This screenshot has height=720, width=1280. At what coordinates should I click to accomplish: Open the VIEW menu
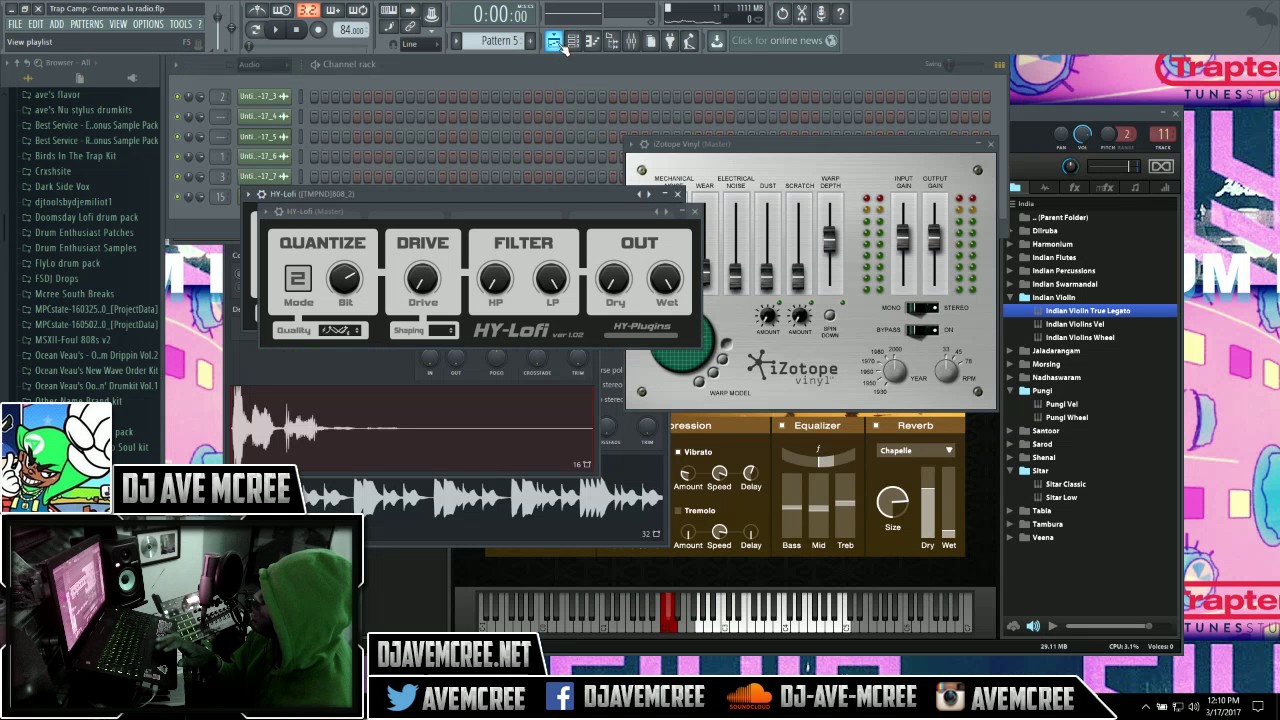[118, 24]
